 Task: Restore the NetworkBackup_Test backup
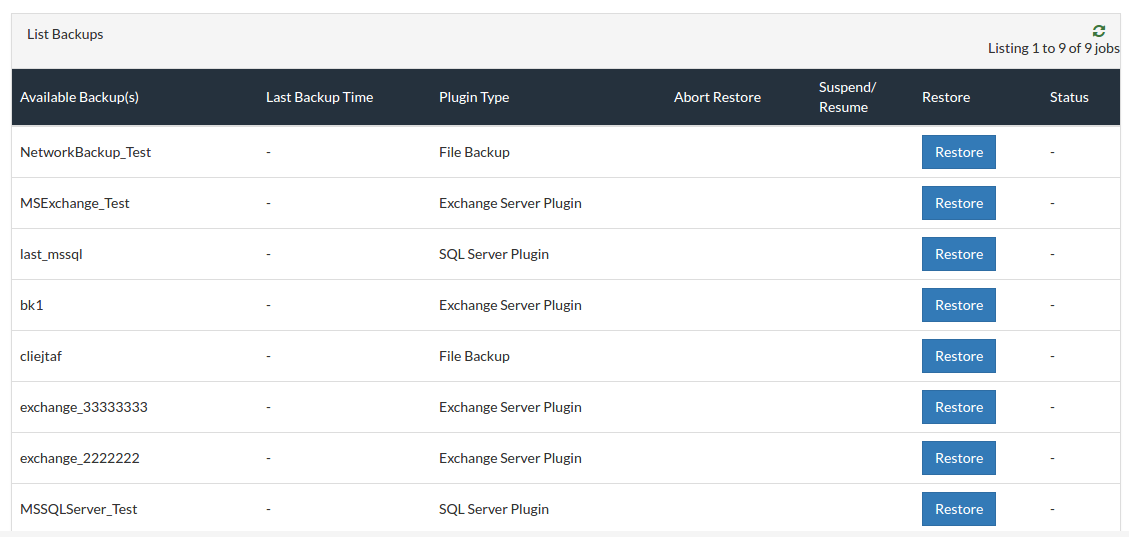pos(958,152)
